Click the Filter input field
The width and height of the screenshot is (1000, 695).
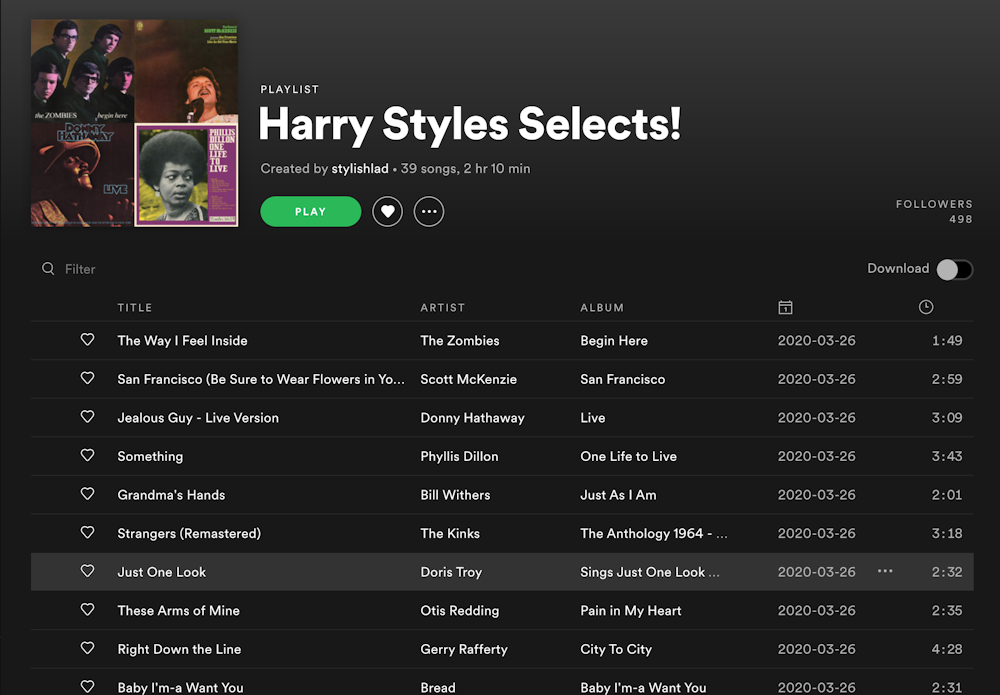pos(80,269)
